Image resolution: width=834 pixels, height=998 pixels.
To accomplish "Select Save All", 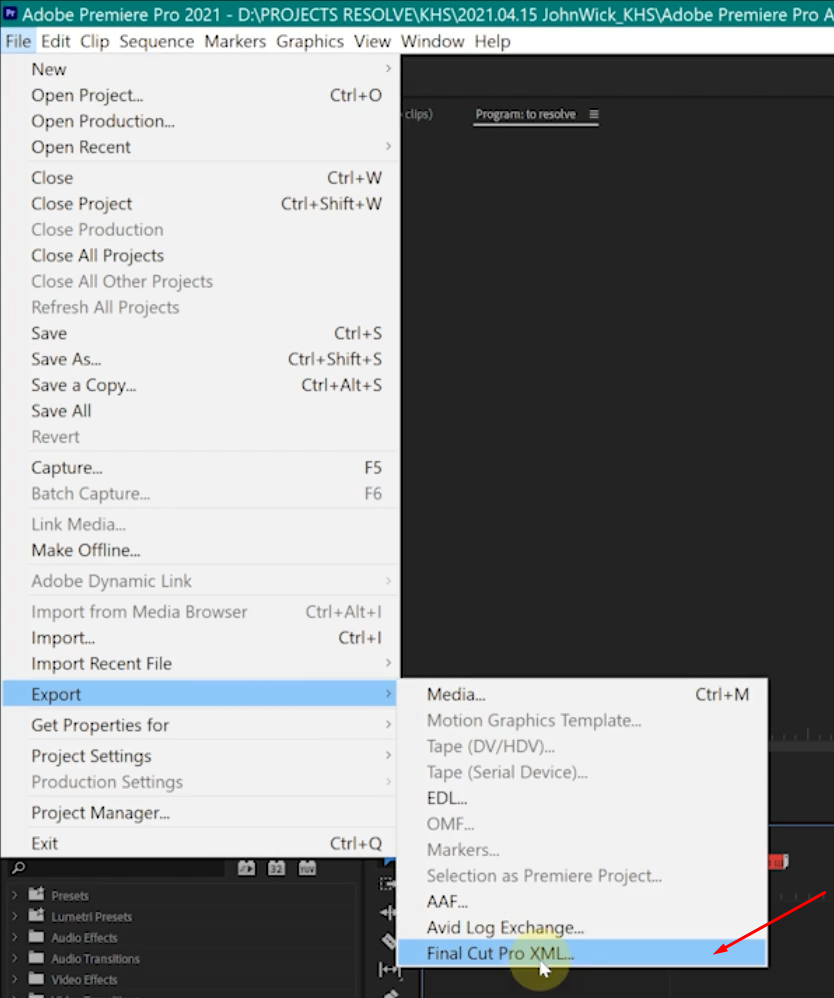I will 200,411.
